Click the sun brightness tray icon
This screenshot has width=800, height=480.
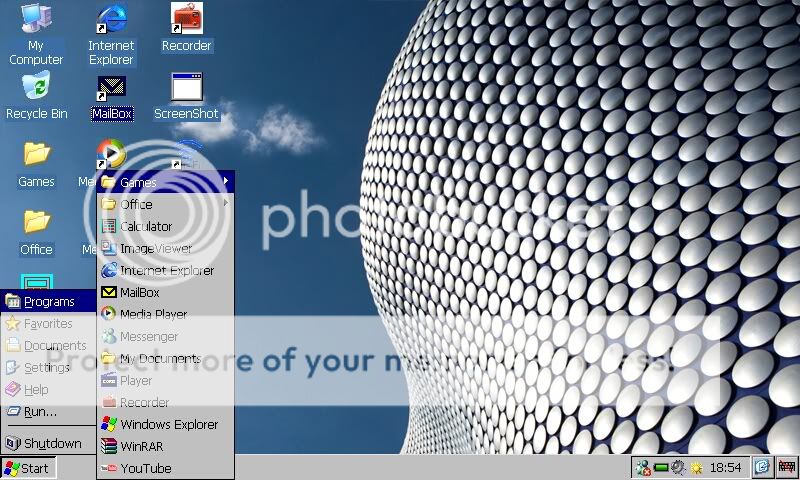click(696, 467)
